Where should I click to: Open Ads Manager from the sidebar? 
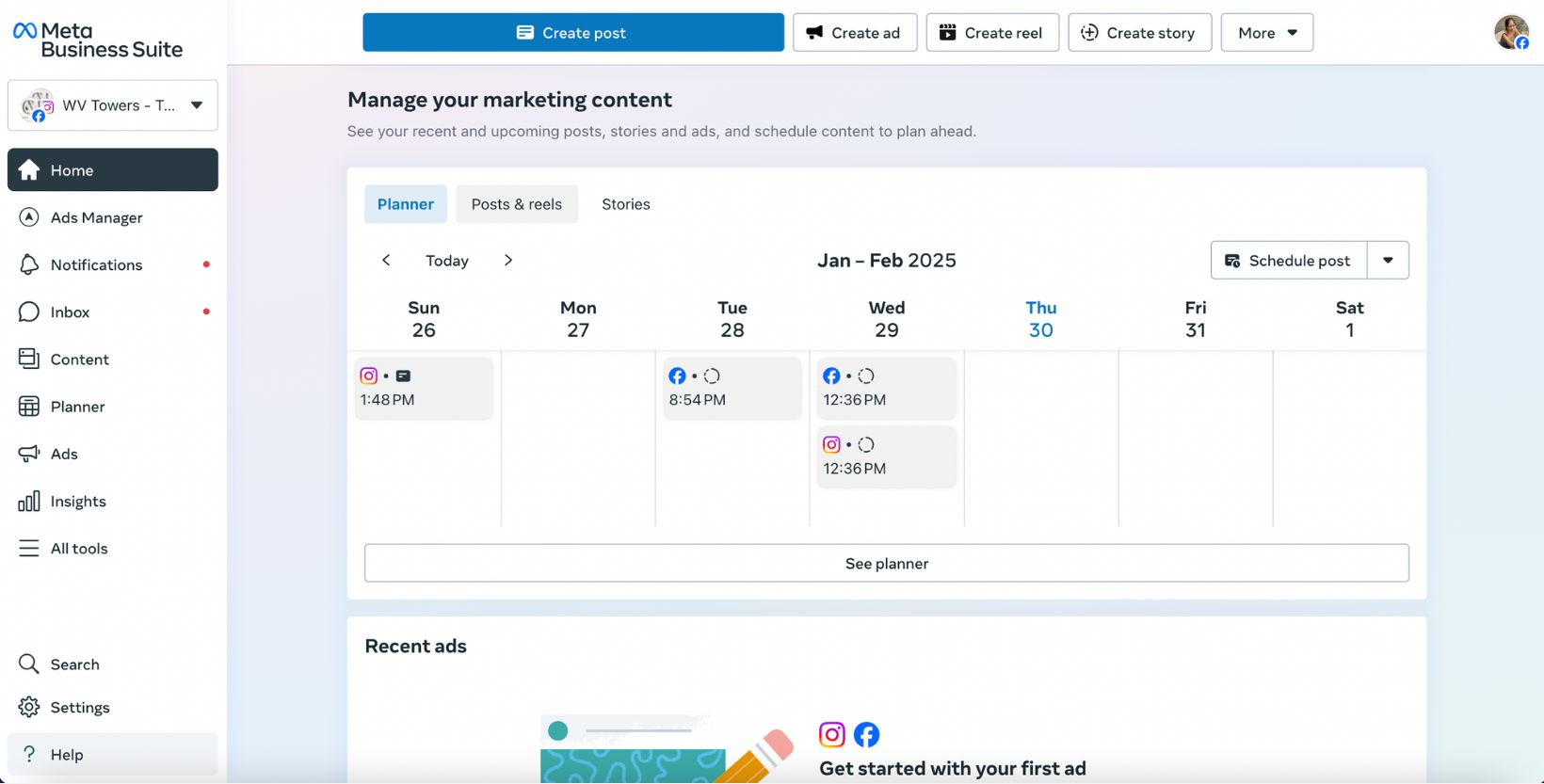[96, 217]
